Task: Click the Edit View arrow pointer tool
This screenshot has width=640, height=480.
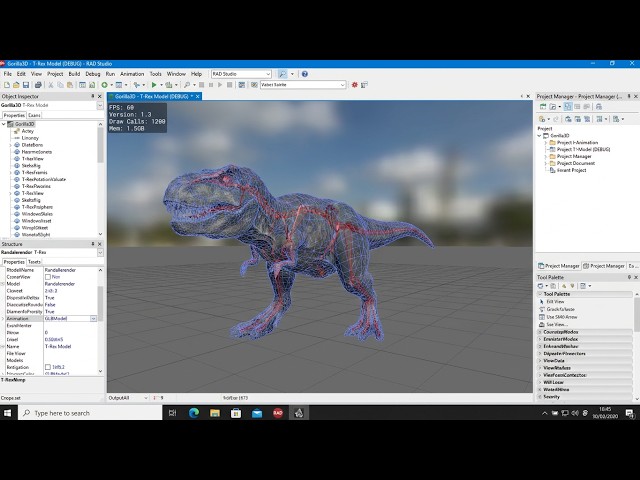Action: pyautogui.click(x=542, y=302)
